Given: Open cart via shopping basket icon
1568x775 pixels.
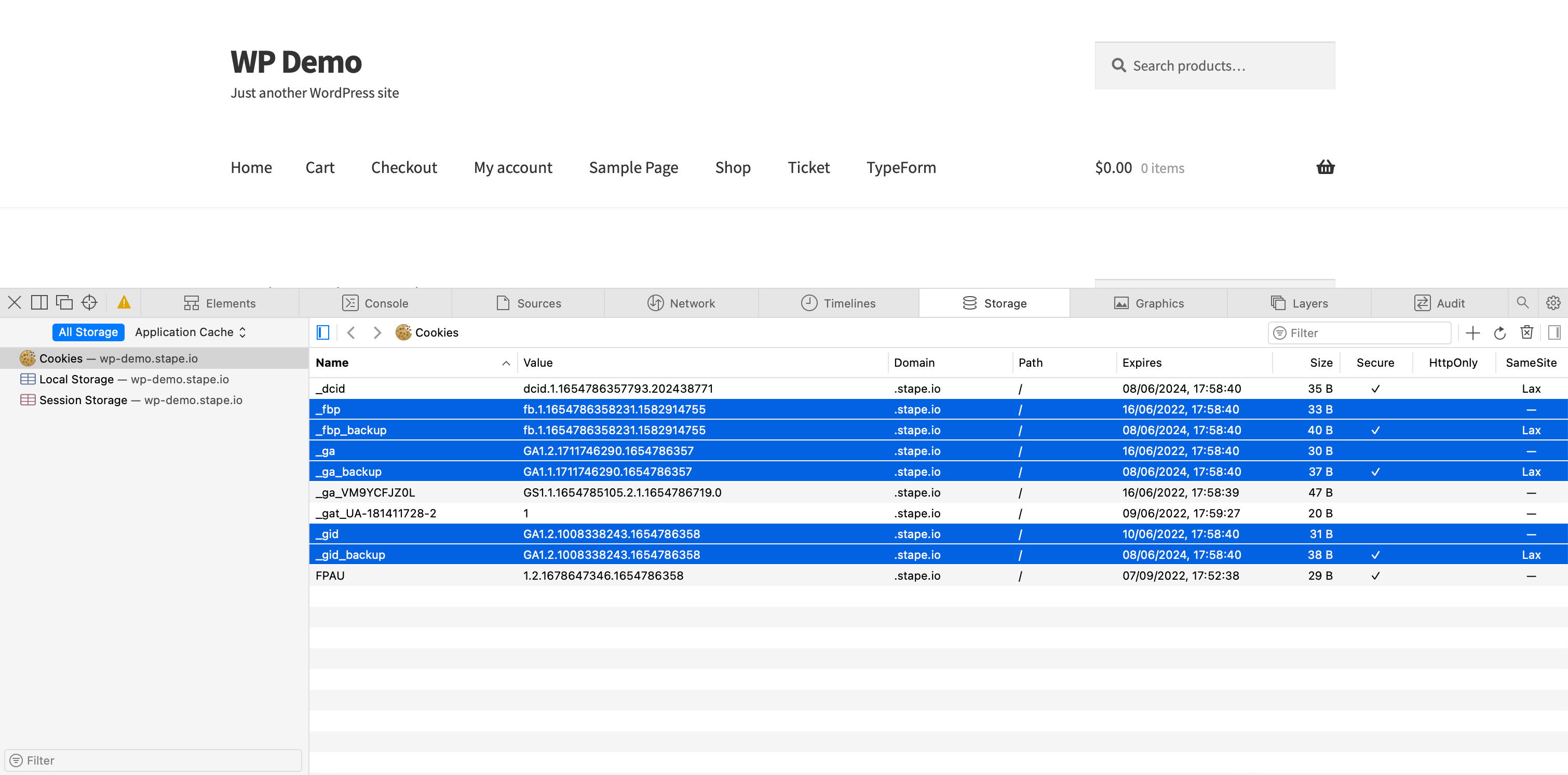Looking at the screenshot, I should (1325, 167).
